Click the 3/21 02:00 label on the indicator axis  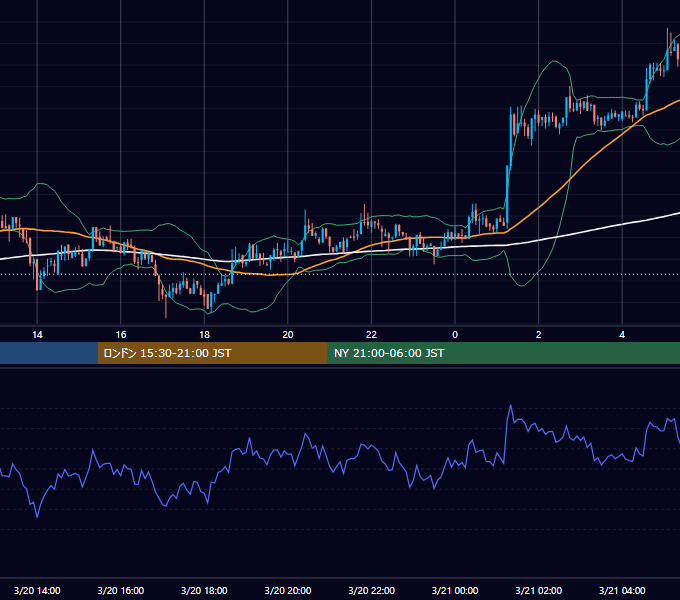pyautogui.click(x=539, y=590)
